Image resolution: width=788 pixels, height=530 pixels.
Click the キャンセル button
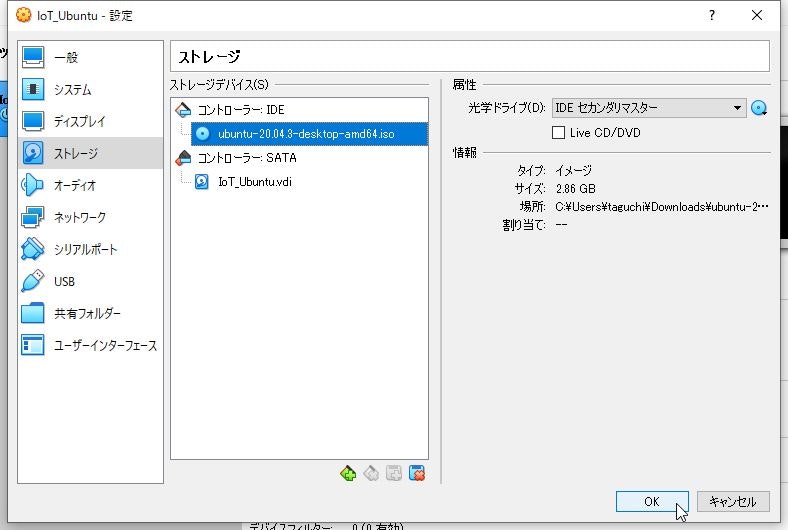733,501
